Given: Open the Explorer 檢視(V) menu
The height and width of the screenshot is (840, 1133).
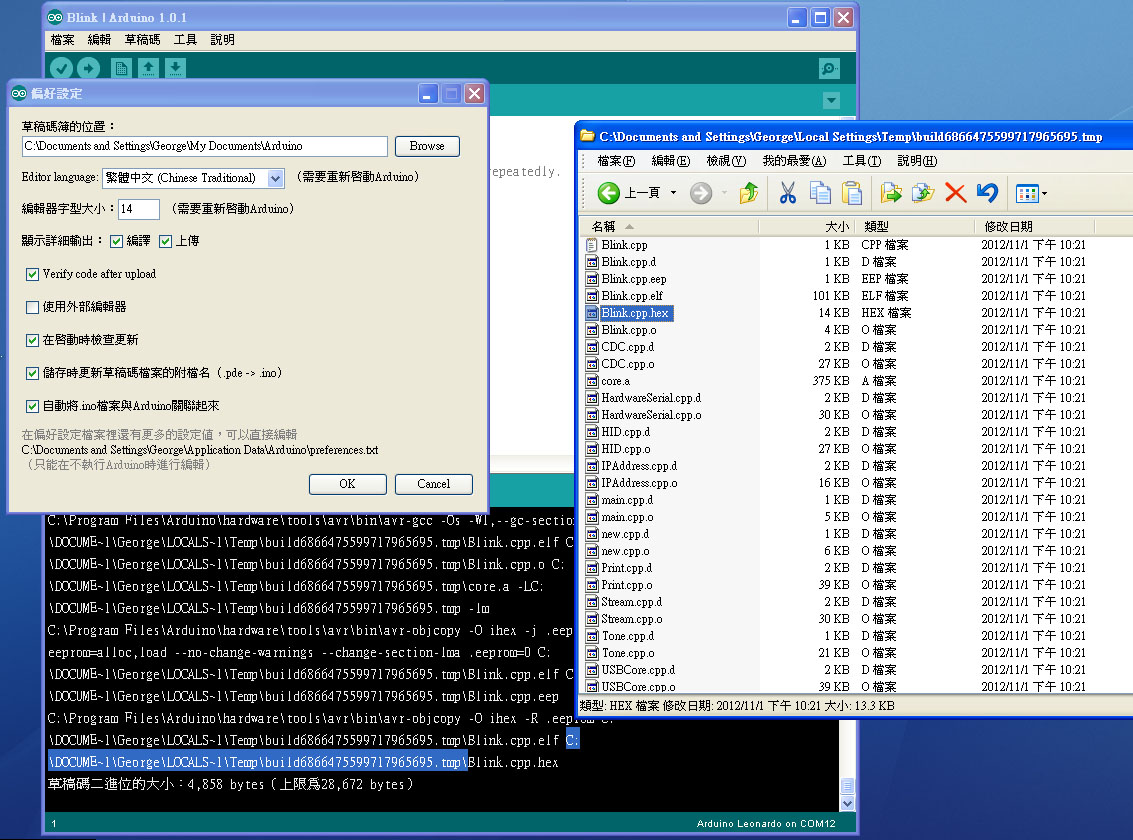Looking at the screenshot, I should pos(725,161).
